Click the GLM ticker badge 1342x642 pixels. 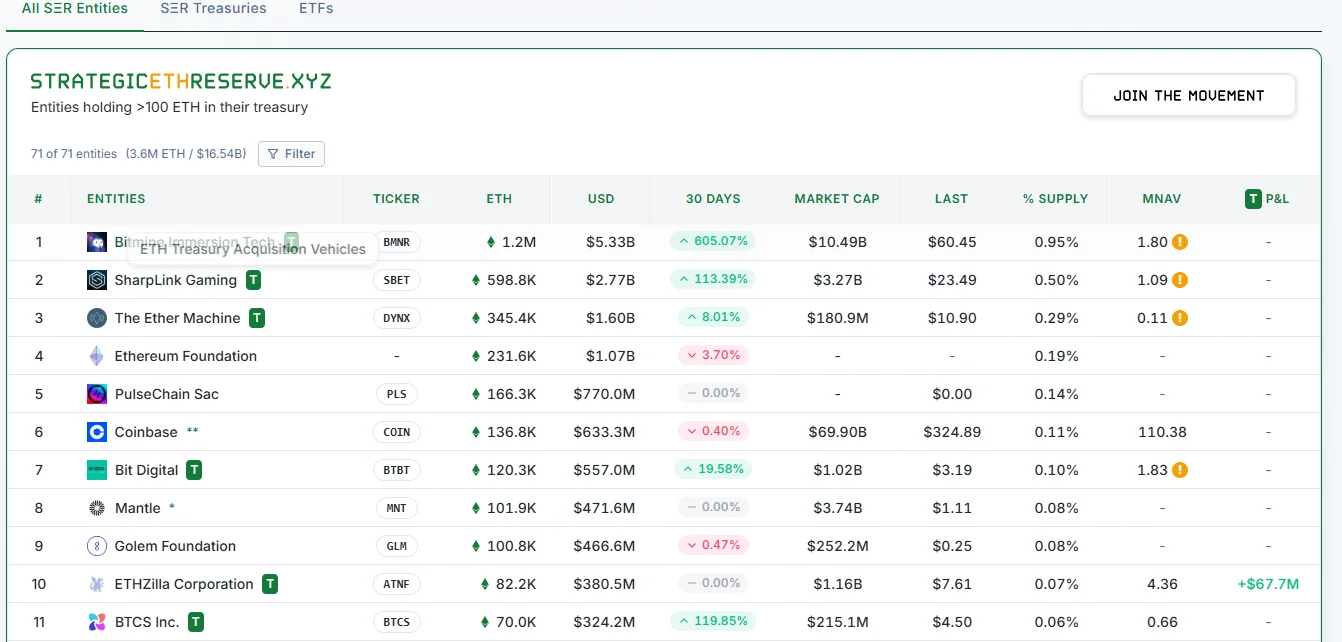click(x=396, y=546)
